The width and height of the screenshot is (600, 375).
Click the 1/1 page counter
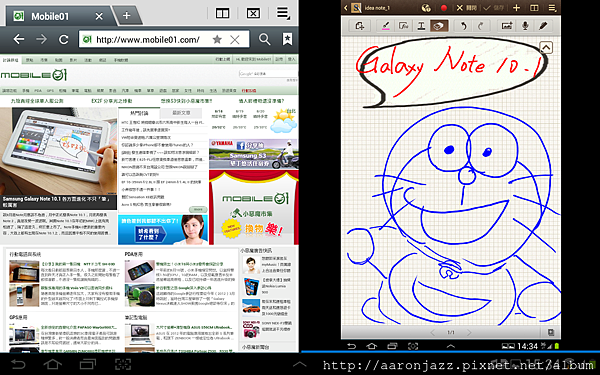[x=451, y=332]
